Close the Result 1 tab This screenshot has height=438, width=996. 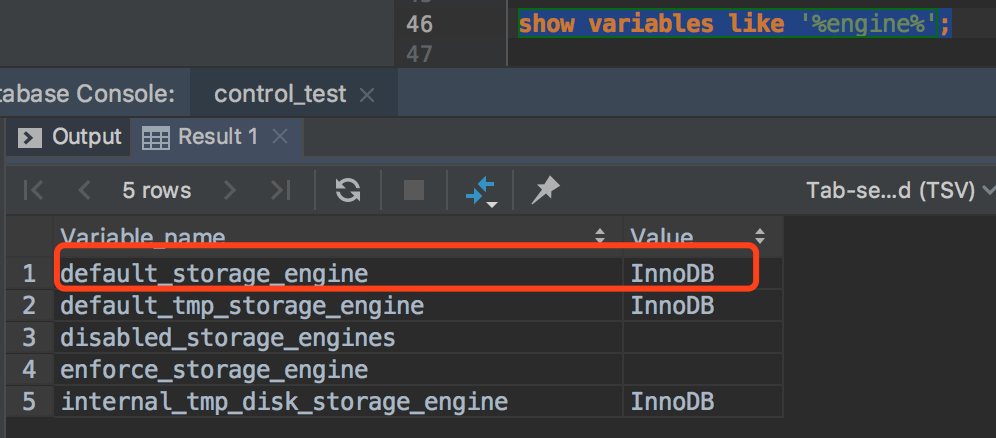(x=280, y=137)
